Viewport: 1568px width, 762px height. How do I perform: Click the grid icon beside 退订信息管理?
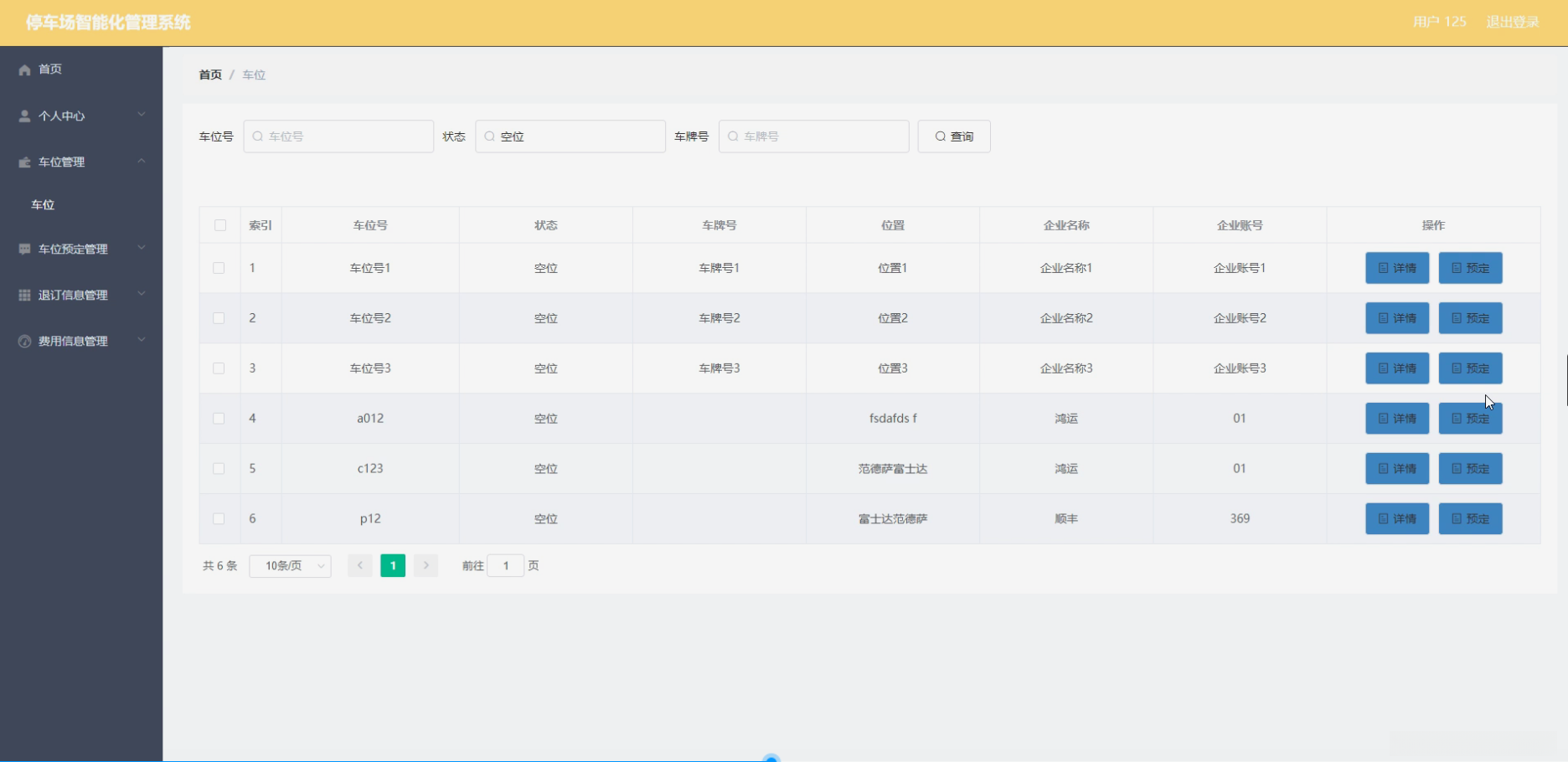[24, 296]
